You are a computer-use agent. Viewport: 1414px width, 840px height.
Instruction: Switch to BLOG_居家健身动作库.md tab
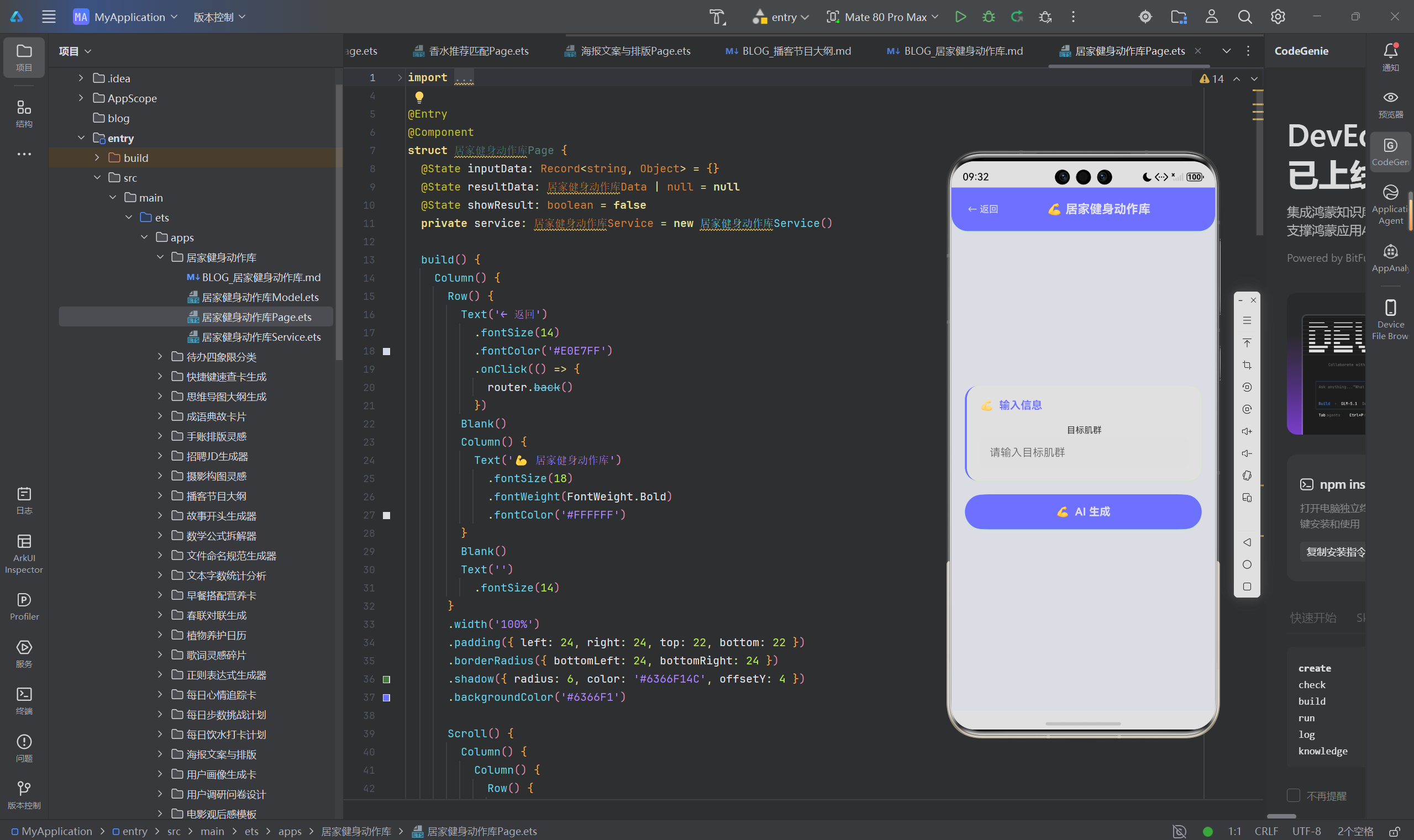click(x=955, y=51)
